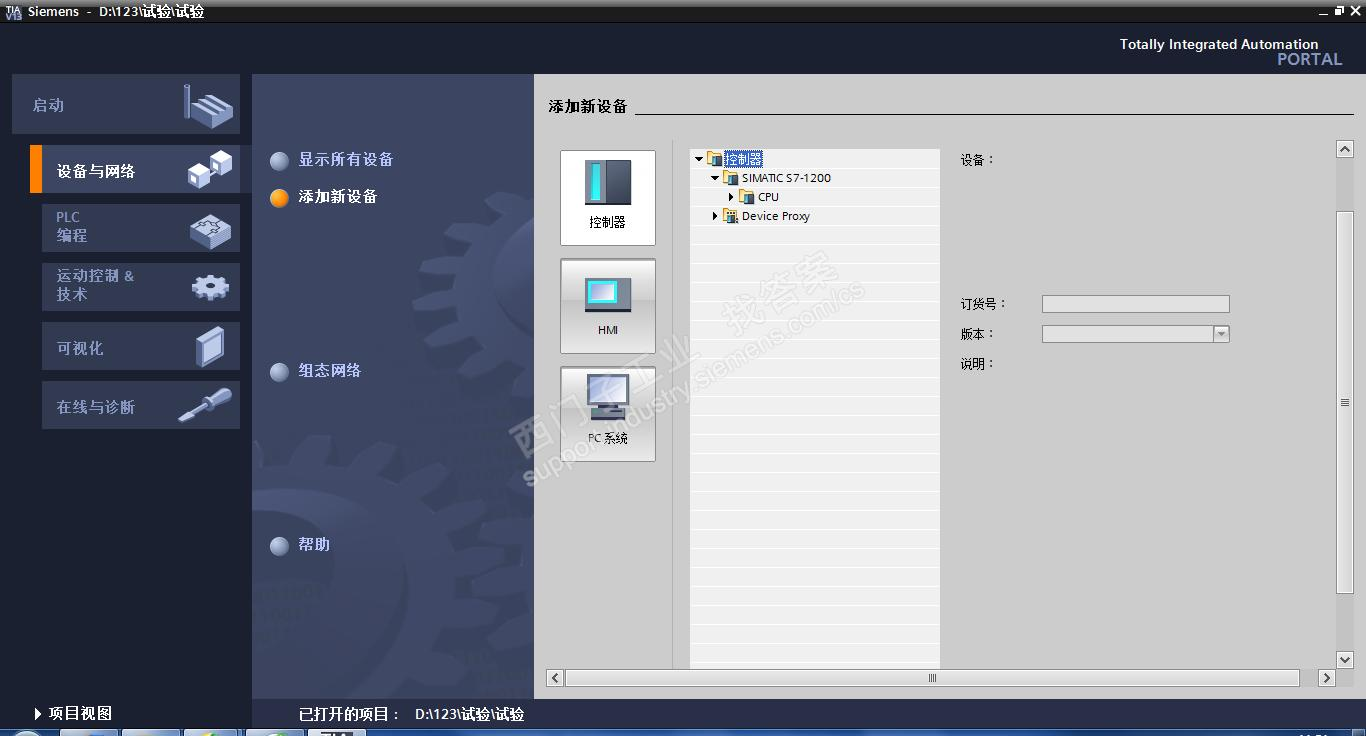Select the orange 添加新设备 bullet marker
The height and width of the screenshot is (736, 1366).
279,198
